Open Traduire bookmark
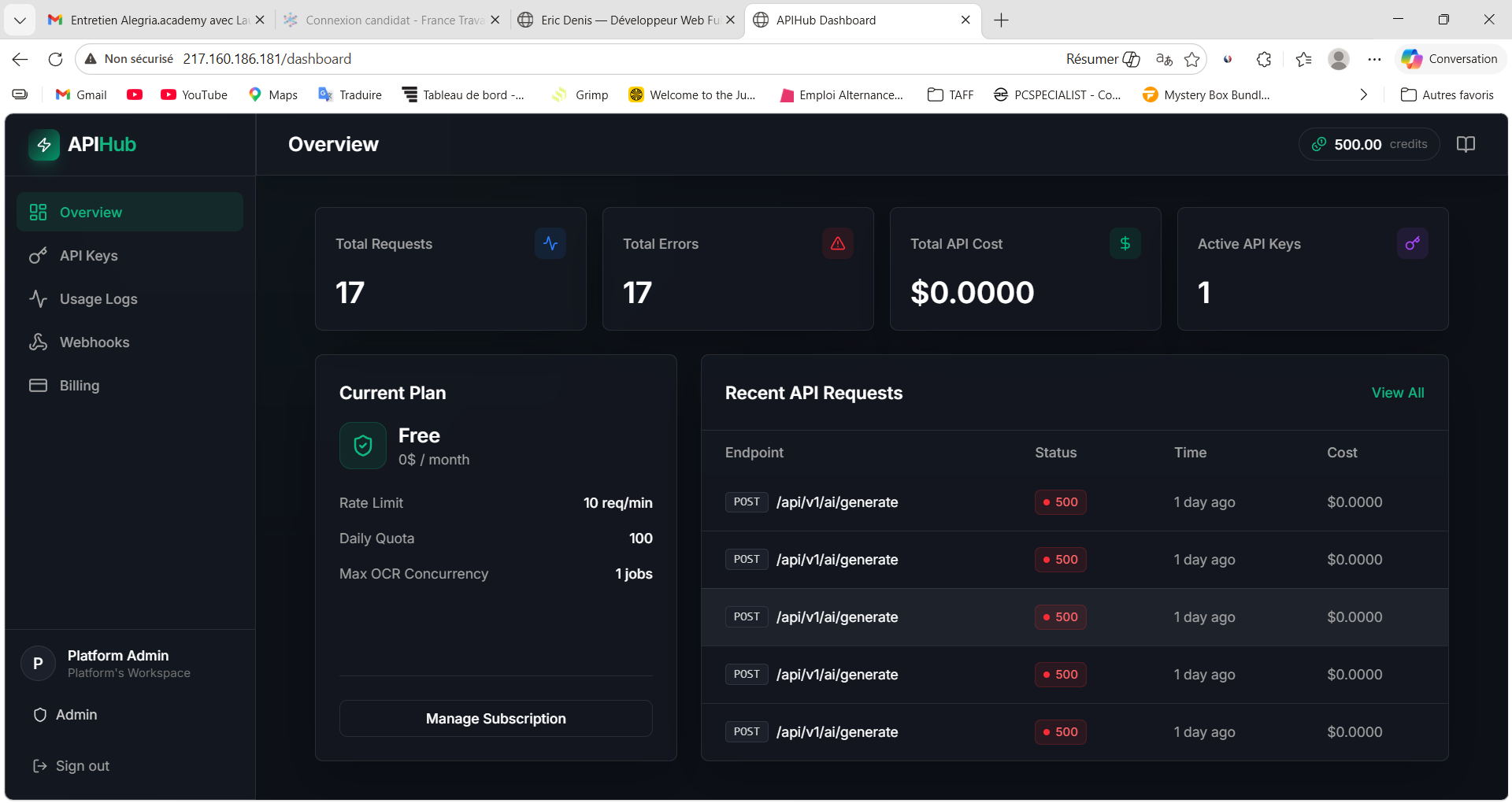1512x803 pixels. (x=350, y=94)
